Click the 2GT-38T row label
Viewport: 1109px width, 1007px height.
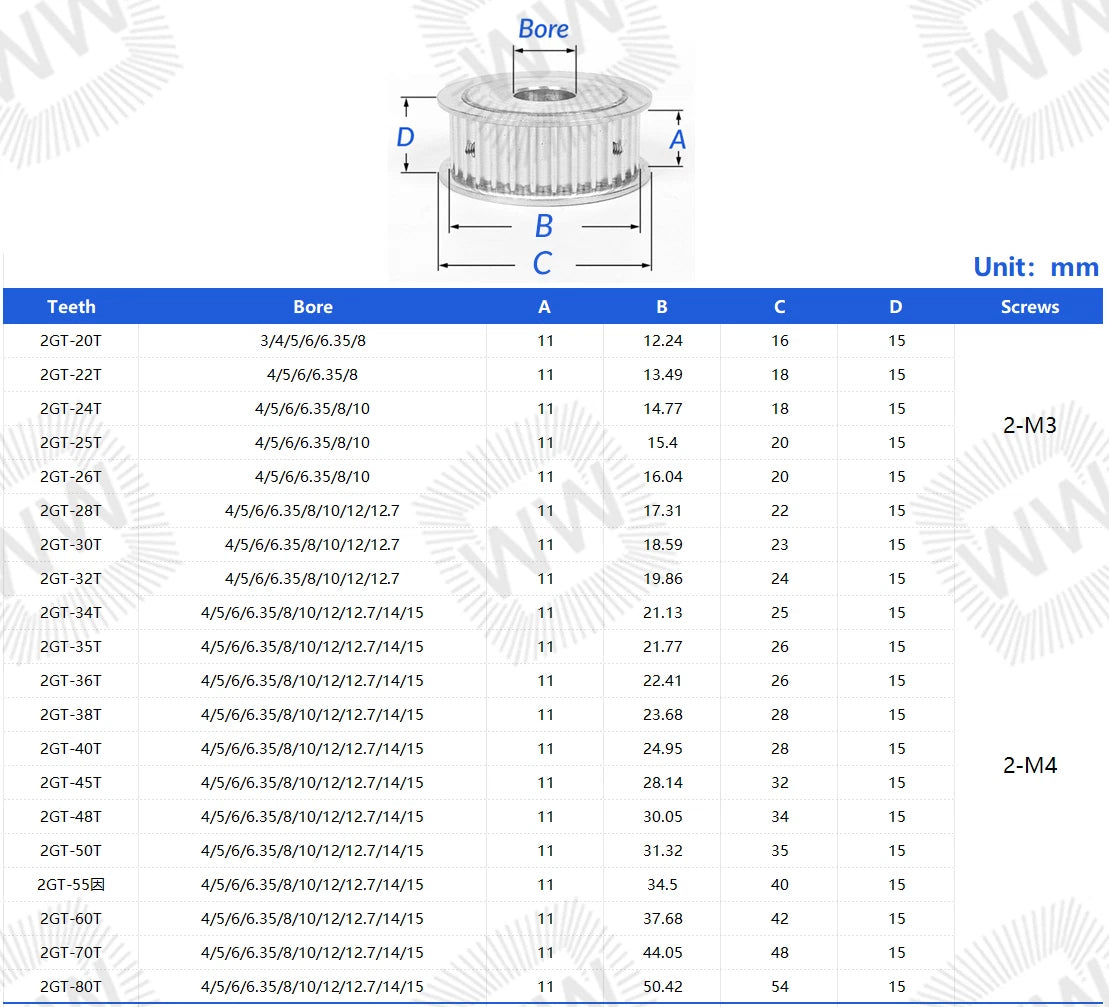click(71, 714)
